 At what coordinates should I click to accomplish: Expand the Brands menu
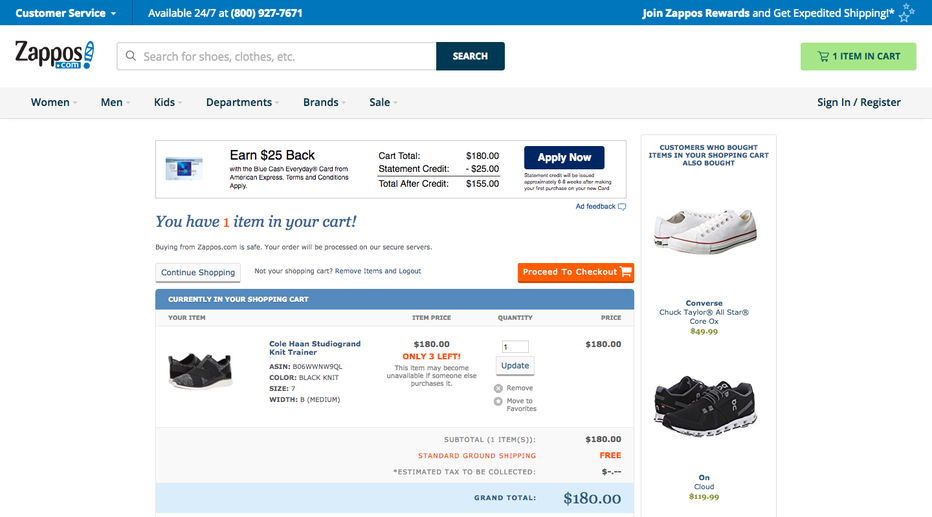(x=325, y=102)
